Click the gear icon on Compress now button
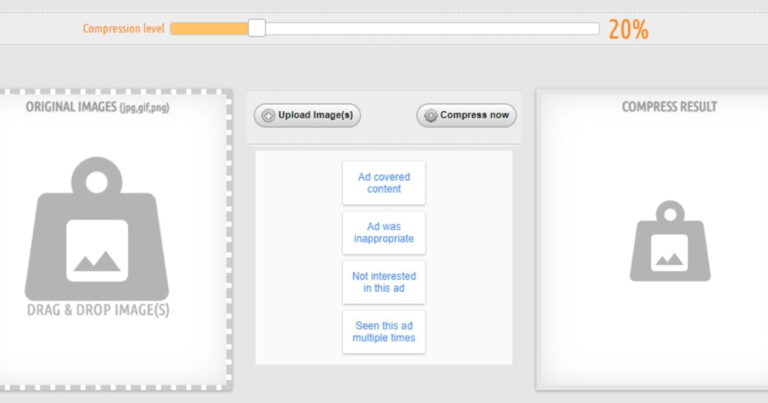The width and height of the screenshot is (768, 403). pyautogui.click(x=430, y=116)
